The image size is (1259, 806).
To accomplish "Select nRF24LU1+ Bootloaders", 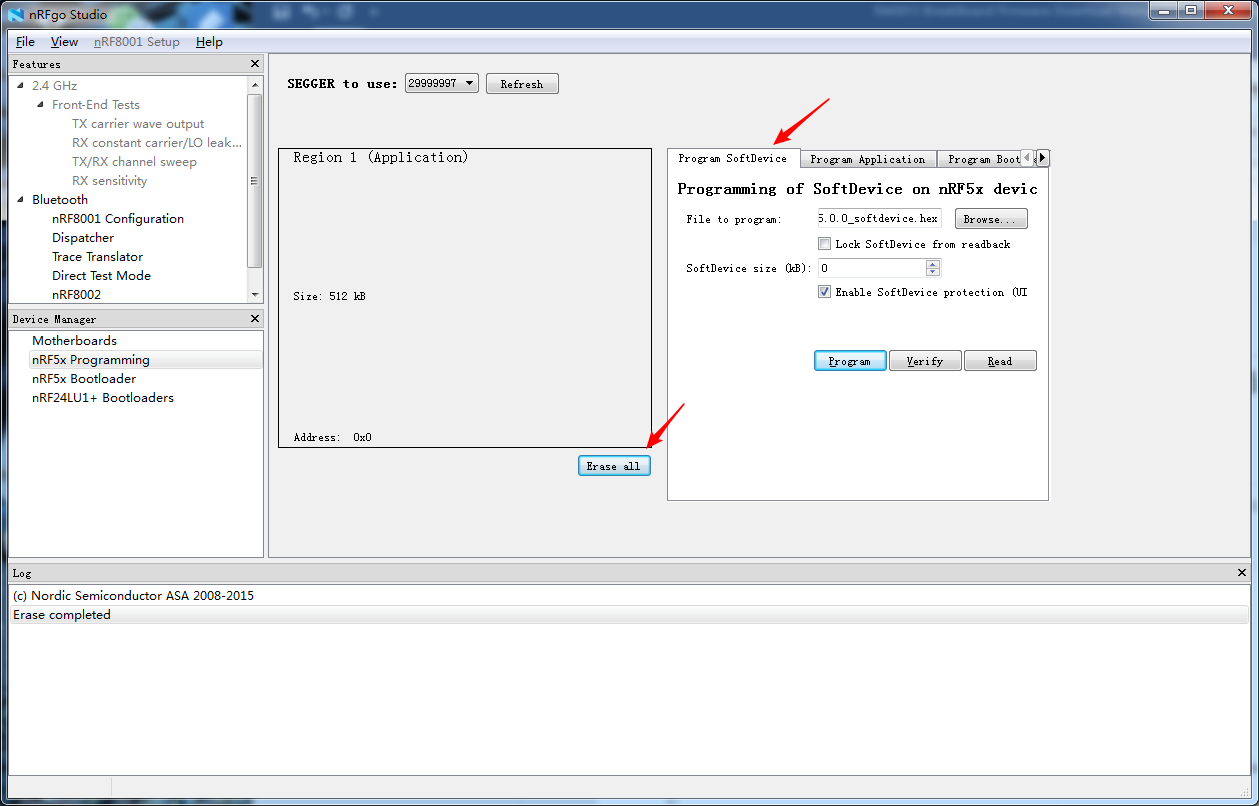I will 102,398.
